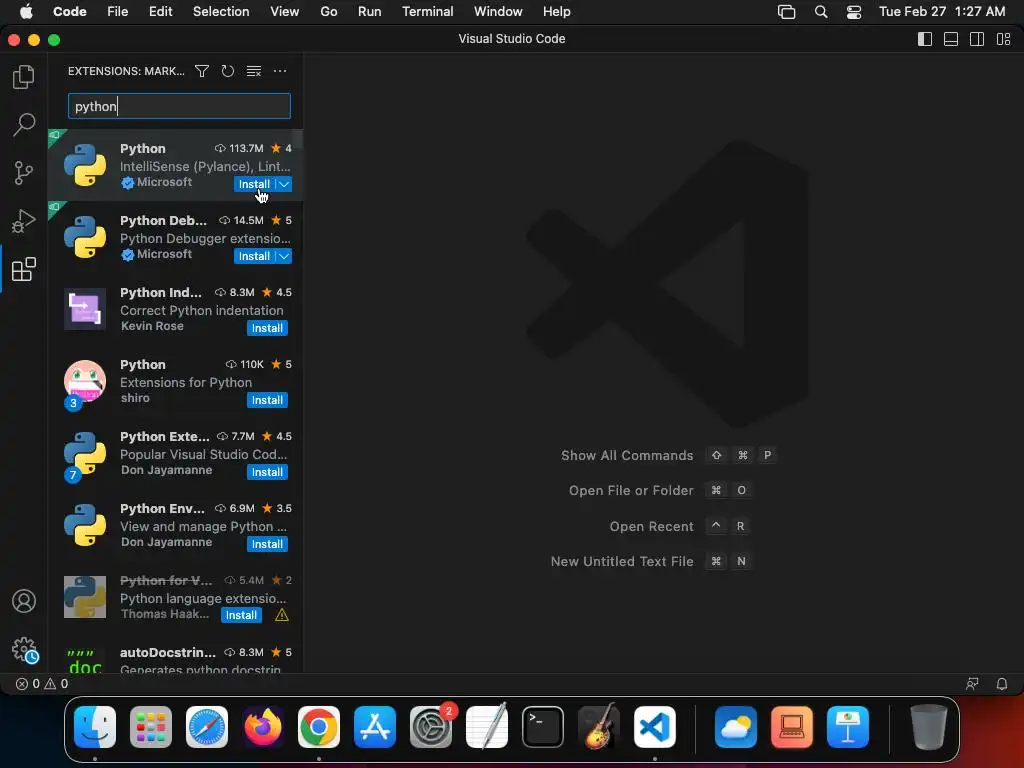Refresh the extensions list
Image resolution: width=1024 pixels, height=768 pixels.
coord(227,71)
